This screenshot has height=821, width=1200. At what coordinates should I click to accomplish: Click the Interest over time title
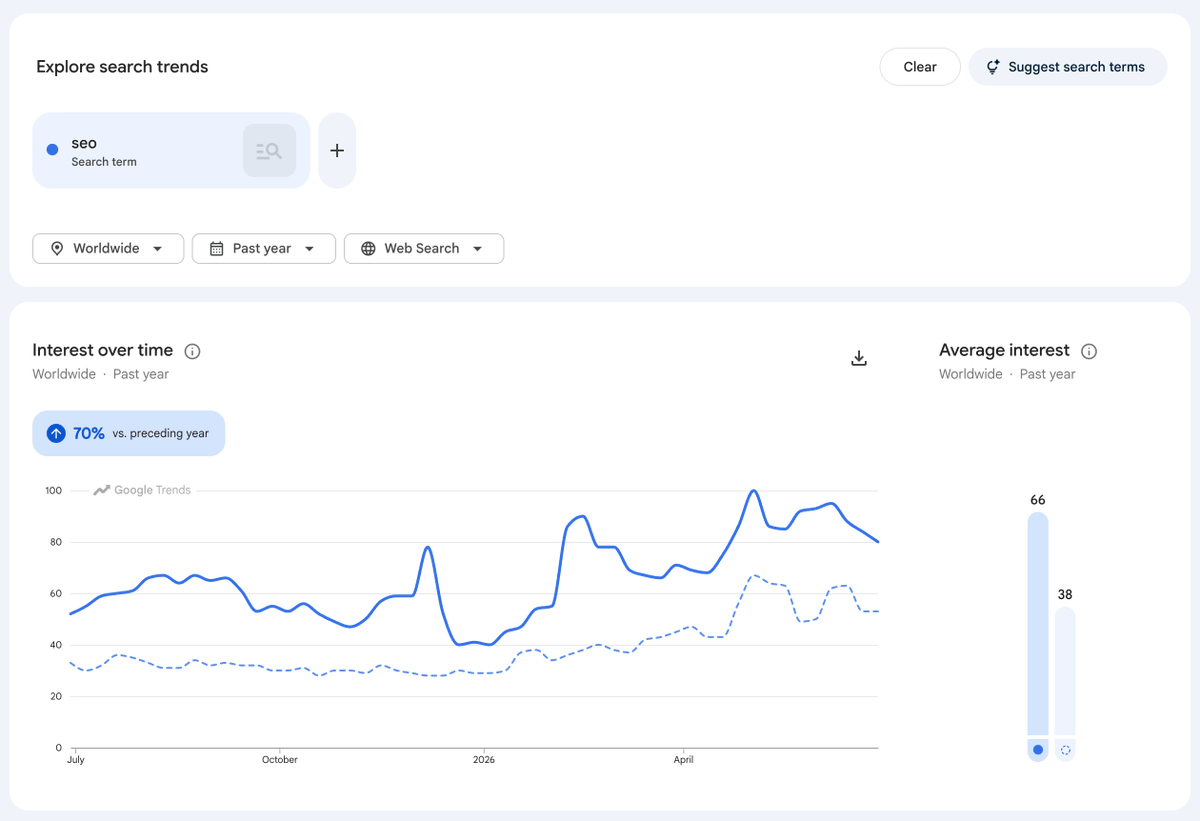[102, 350]
